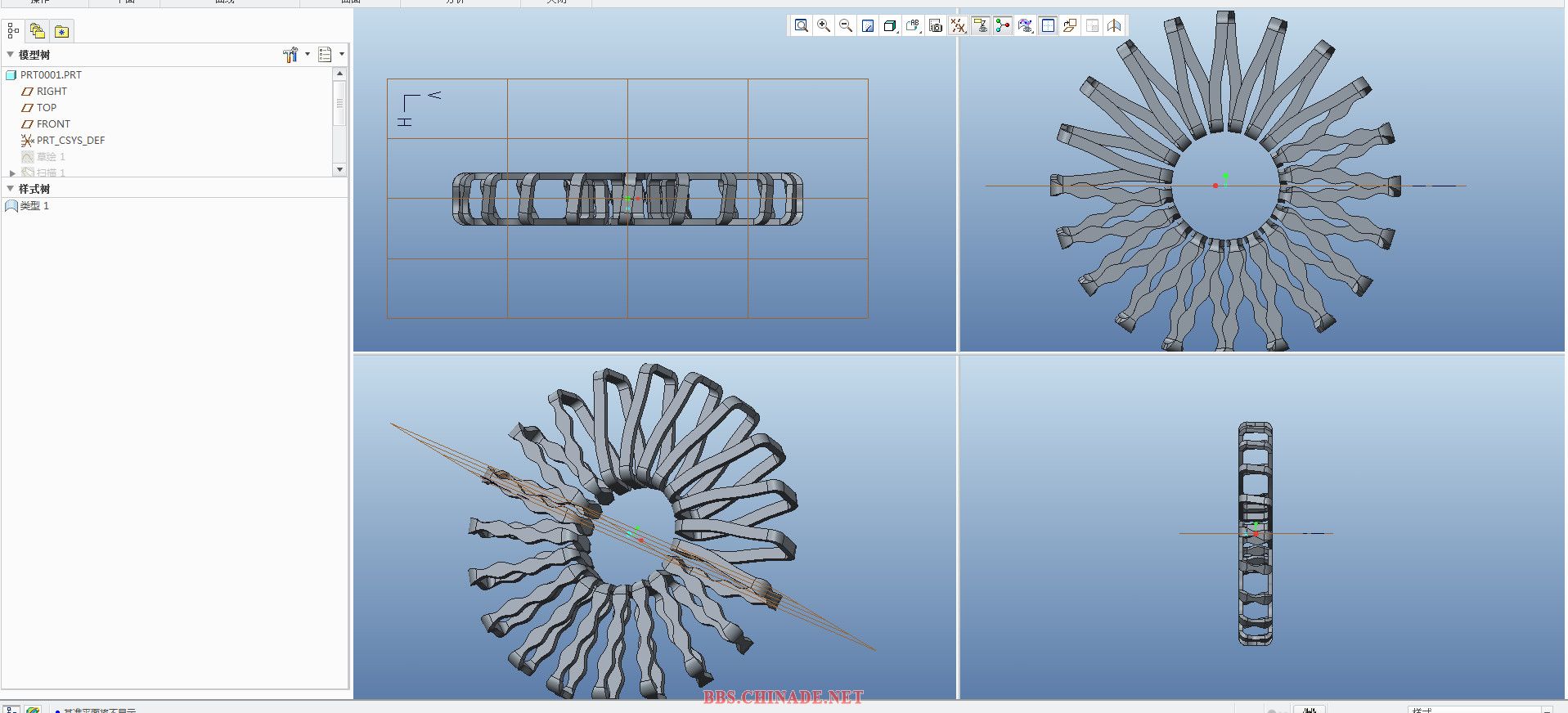1568x713 pixels.
Task: Click the Refit view icon
Action: [802, 26]
